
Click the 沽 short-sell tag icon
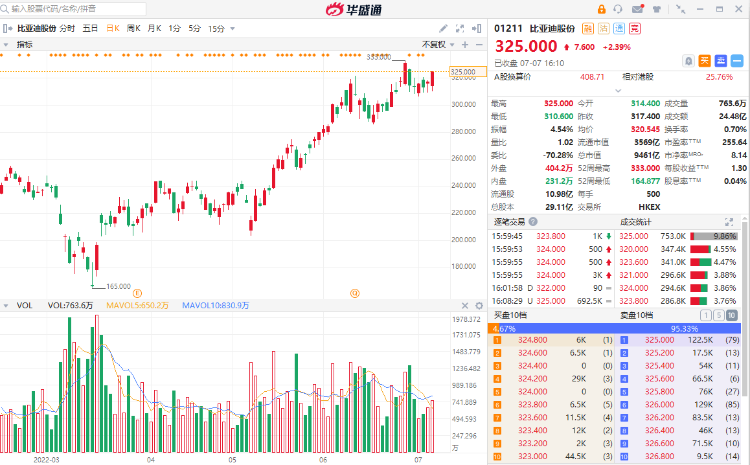(604, 29)
